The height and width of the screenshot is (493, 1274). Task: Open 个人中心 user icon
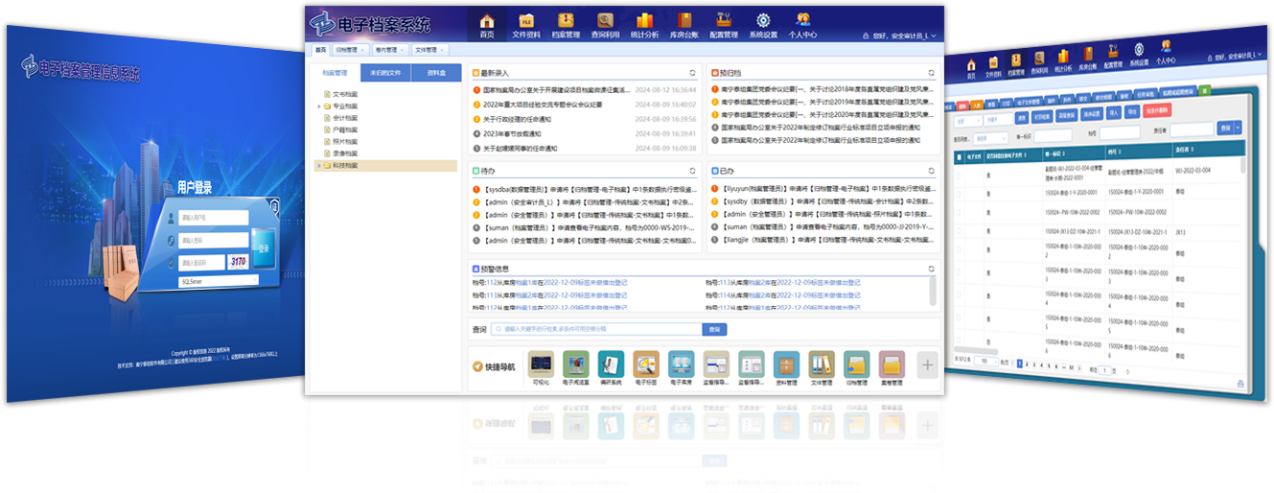click(803, 23)
